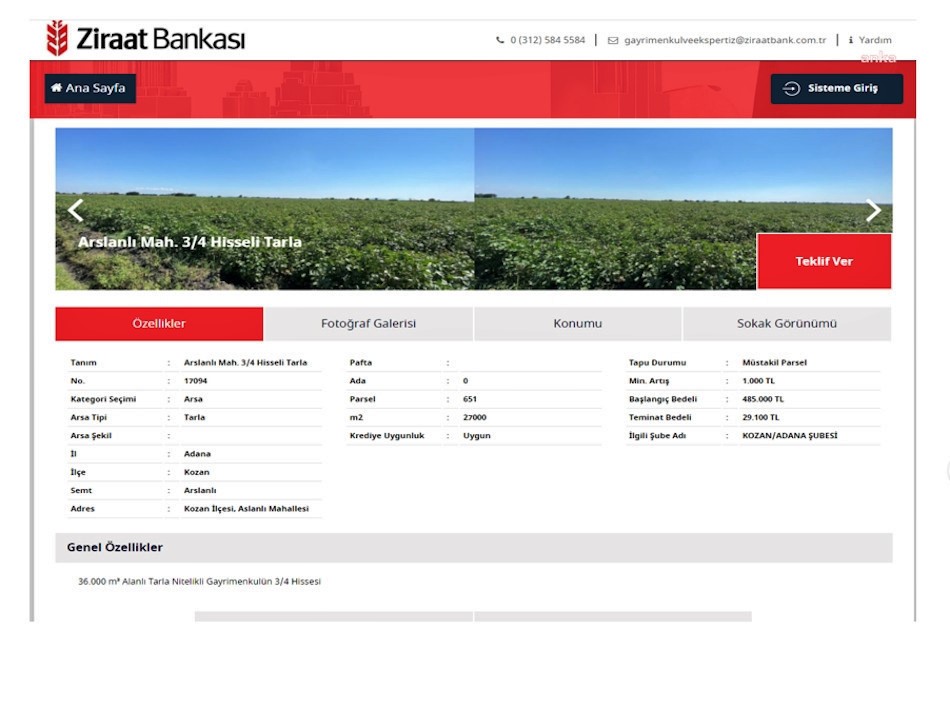Open the Sokak Görünümü tab
Screen dimensions: 950x708
pos(786,324)
